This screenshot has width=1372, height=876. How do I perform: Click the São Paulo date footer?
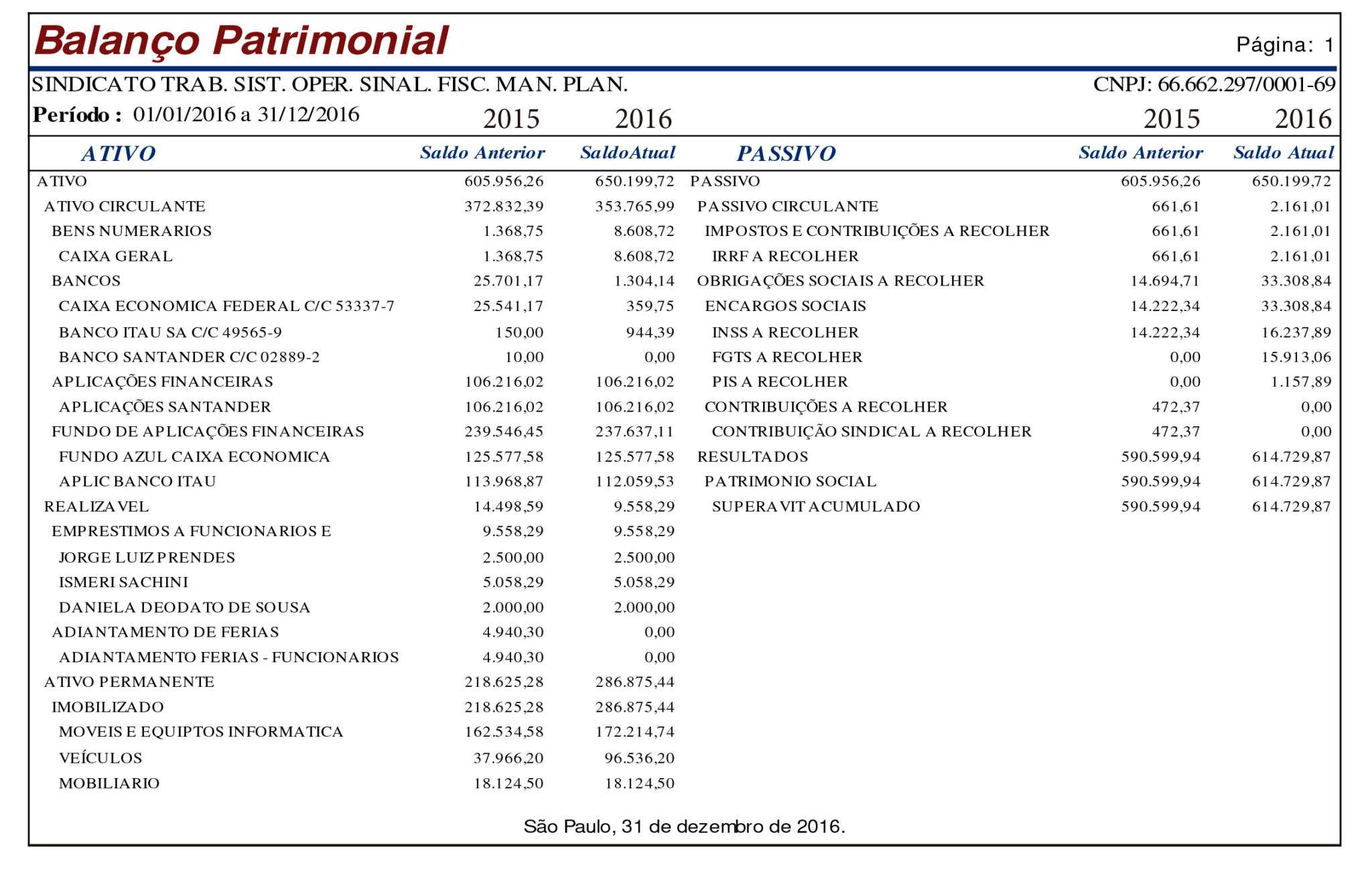tap(684, 826)
